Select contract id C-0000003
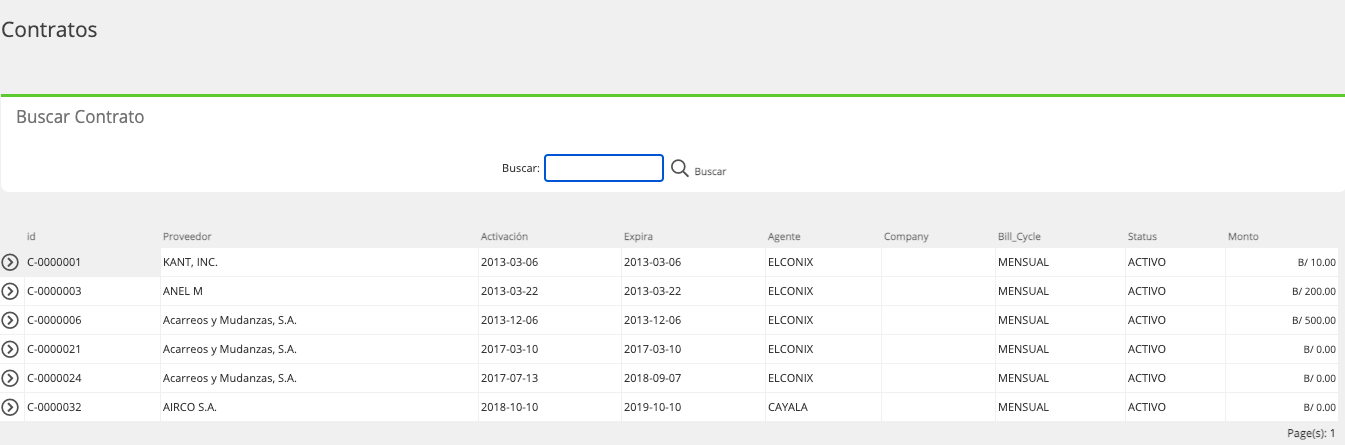 pyautogui.click(x=54, y=291)
